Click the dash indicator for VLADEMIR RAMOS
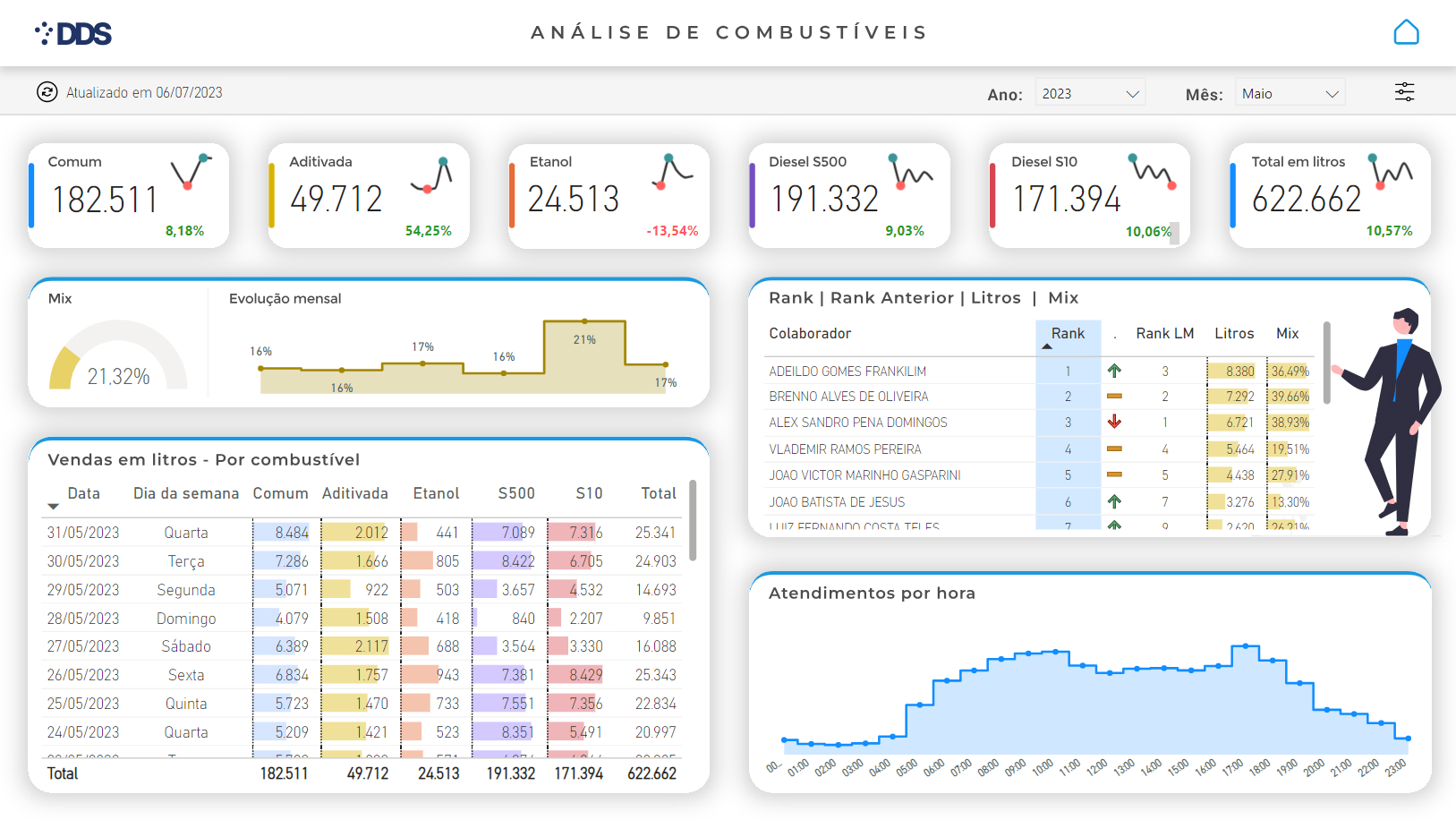1456x820 pixels. point(1114,448)
